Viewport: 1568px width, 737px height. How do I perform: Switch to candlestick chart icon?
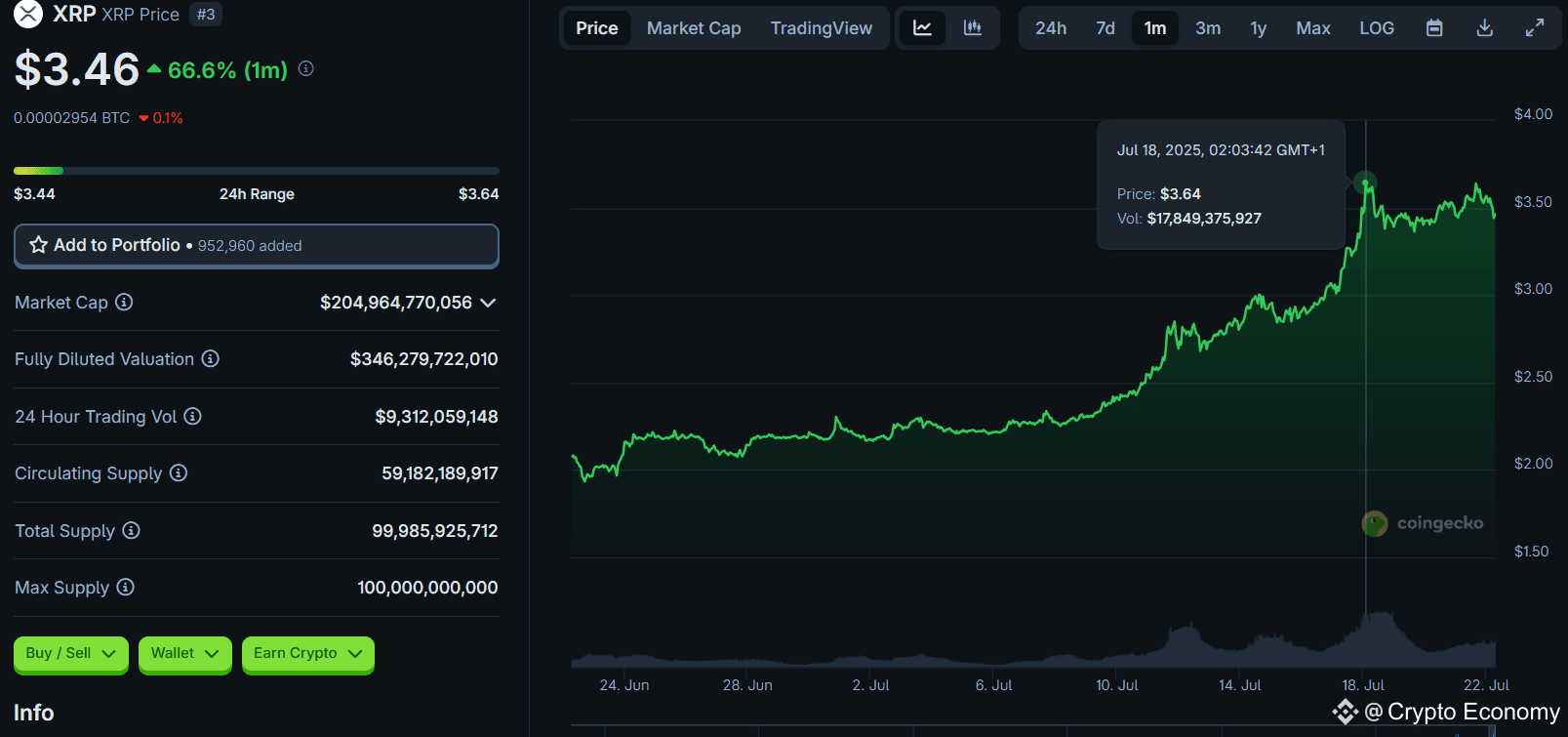973,28
